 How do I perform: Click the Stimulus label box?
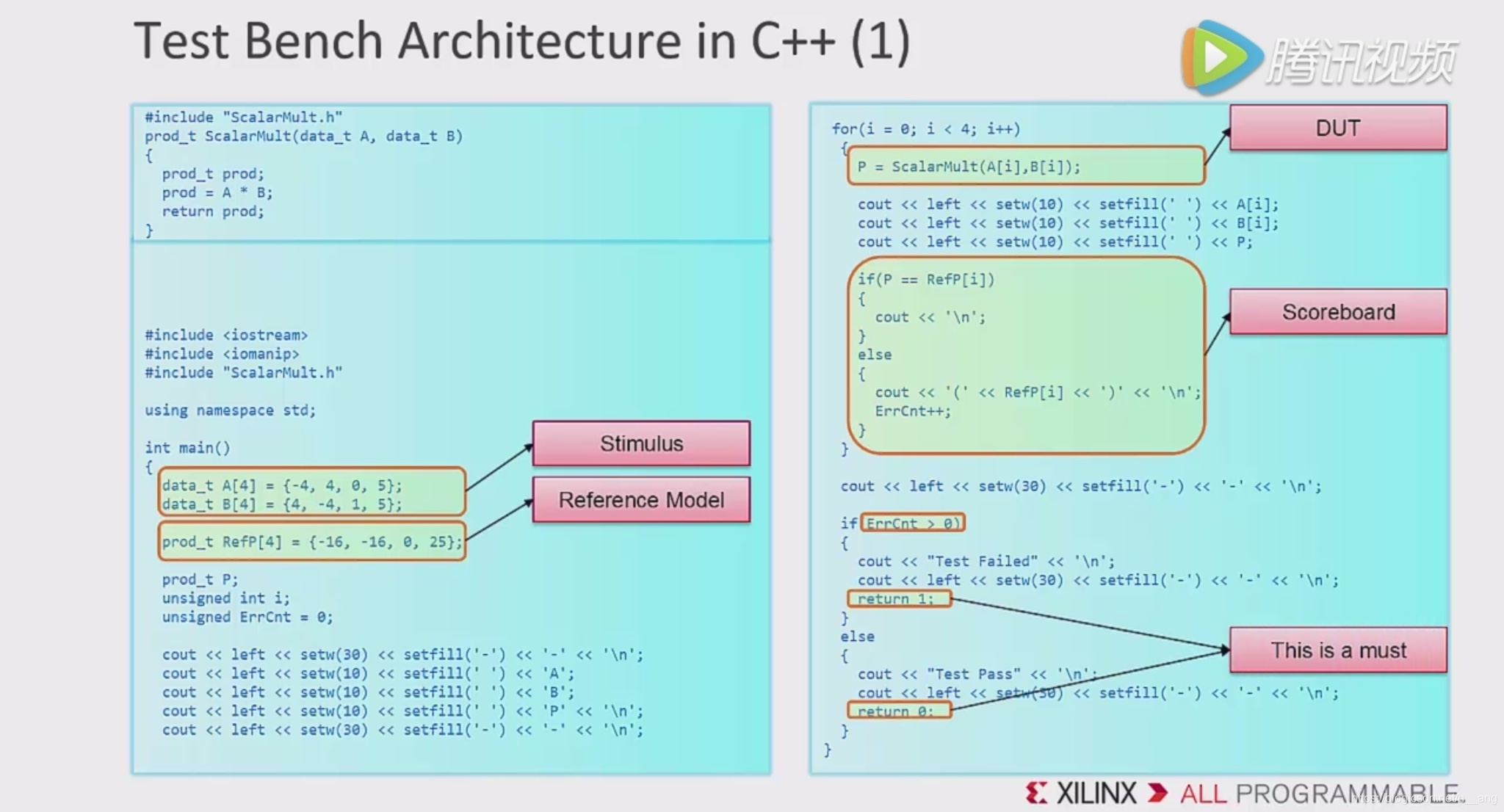point(640,444)
